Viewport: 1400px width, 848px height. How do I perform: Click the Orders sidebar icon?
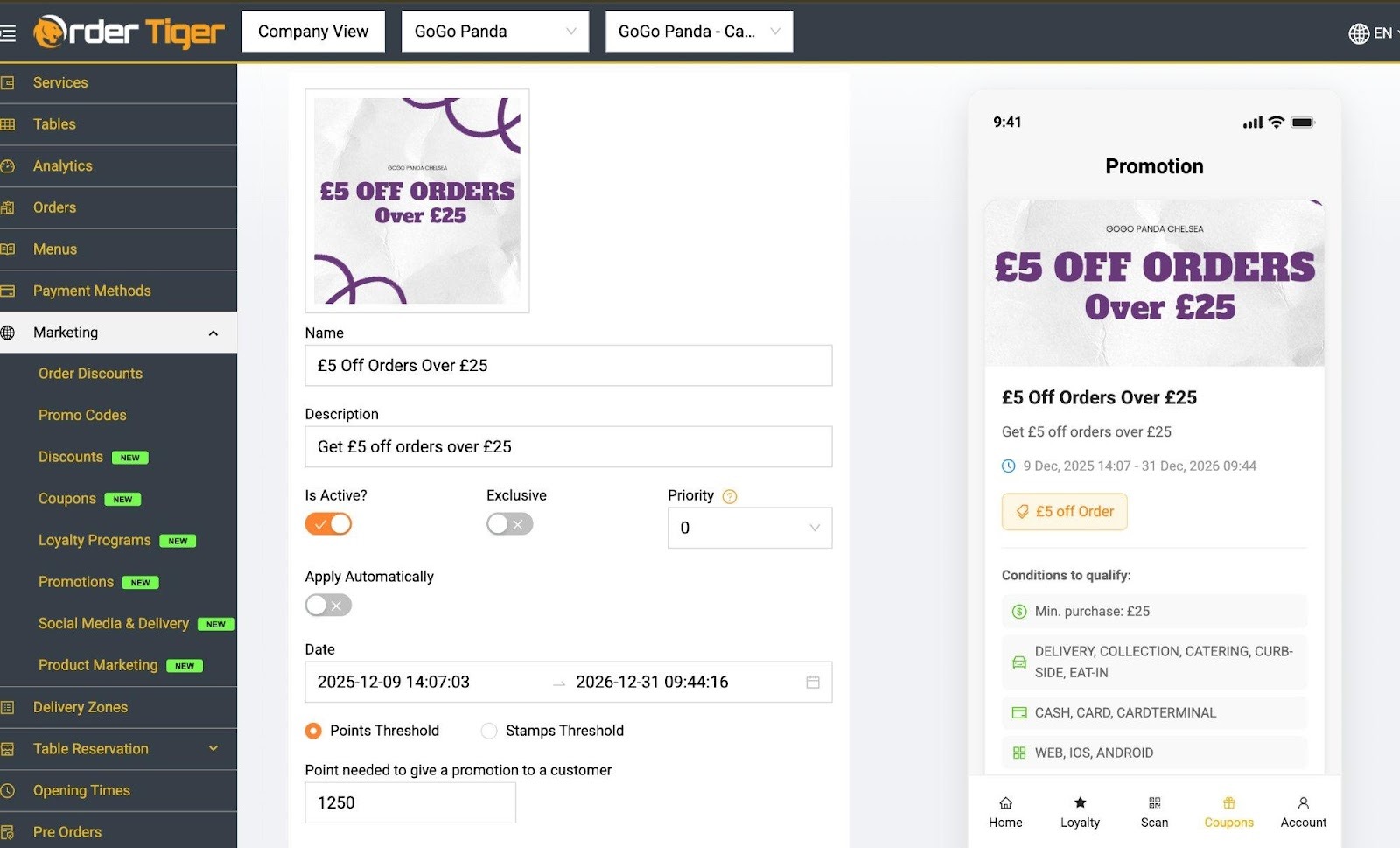8,207
